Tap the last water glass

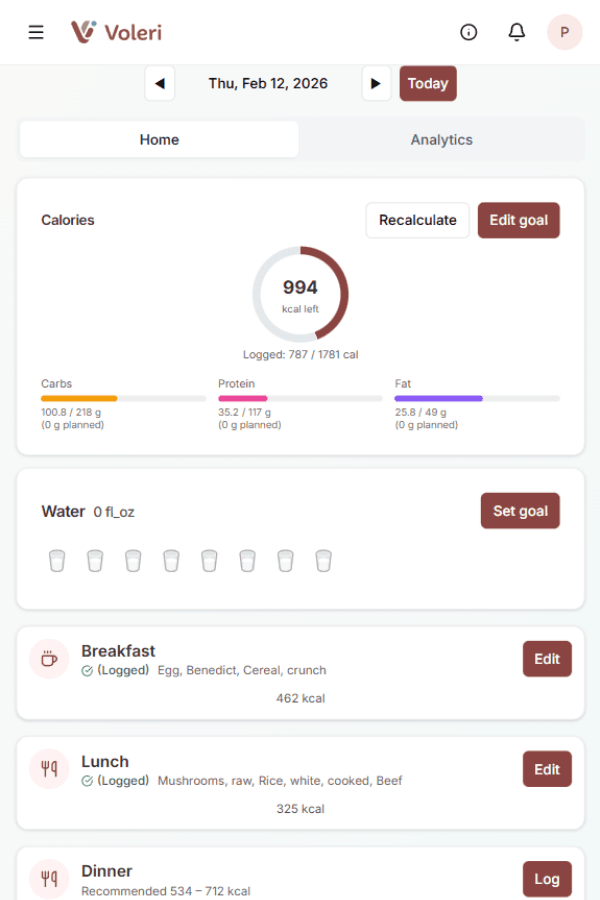coord(323,560)
